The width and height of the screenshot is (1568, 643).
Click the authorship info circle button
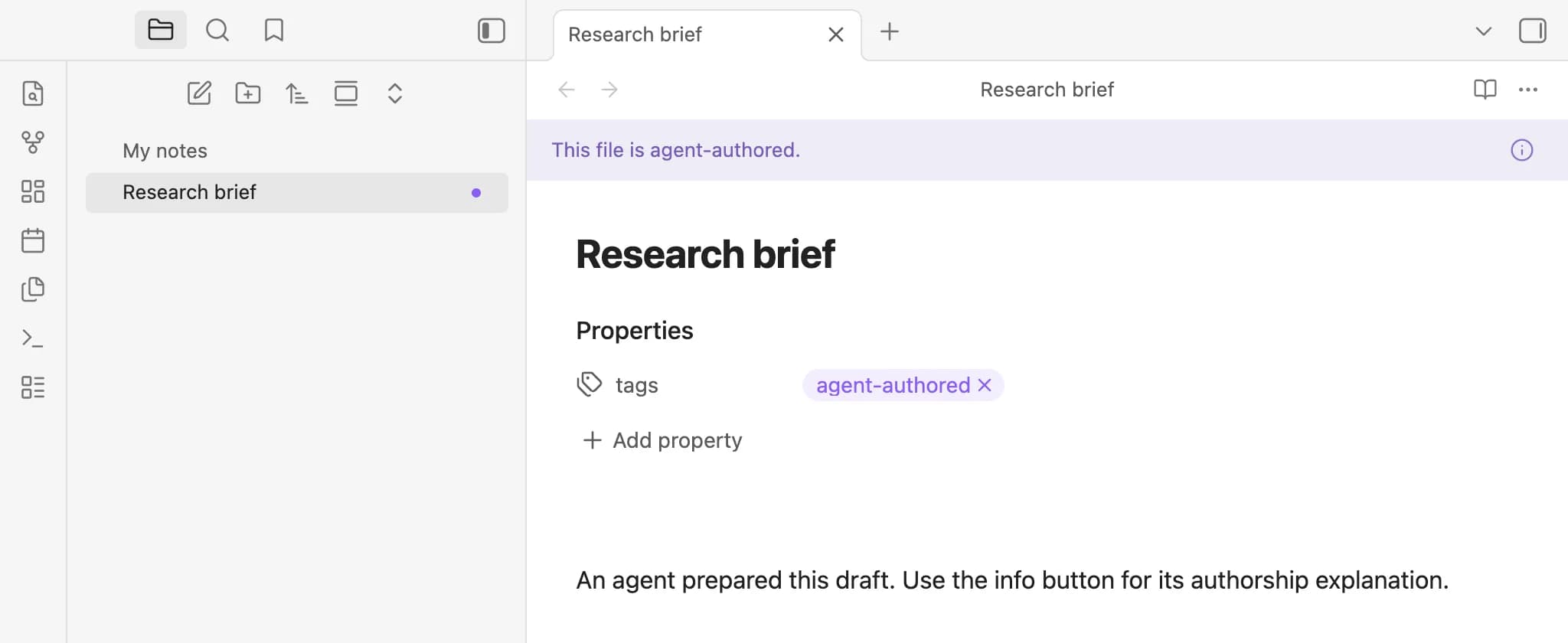1522,150
